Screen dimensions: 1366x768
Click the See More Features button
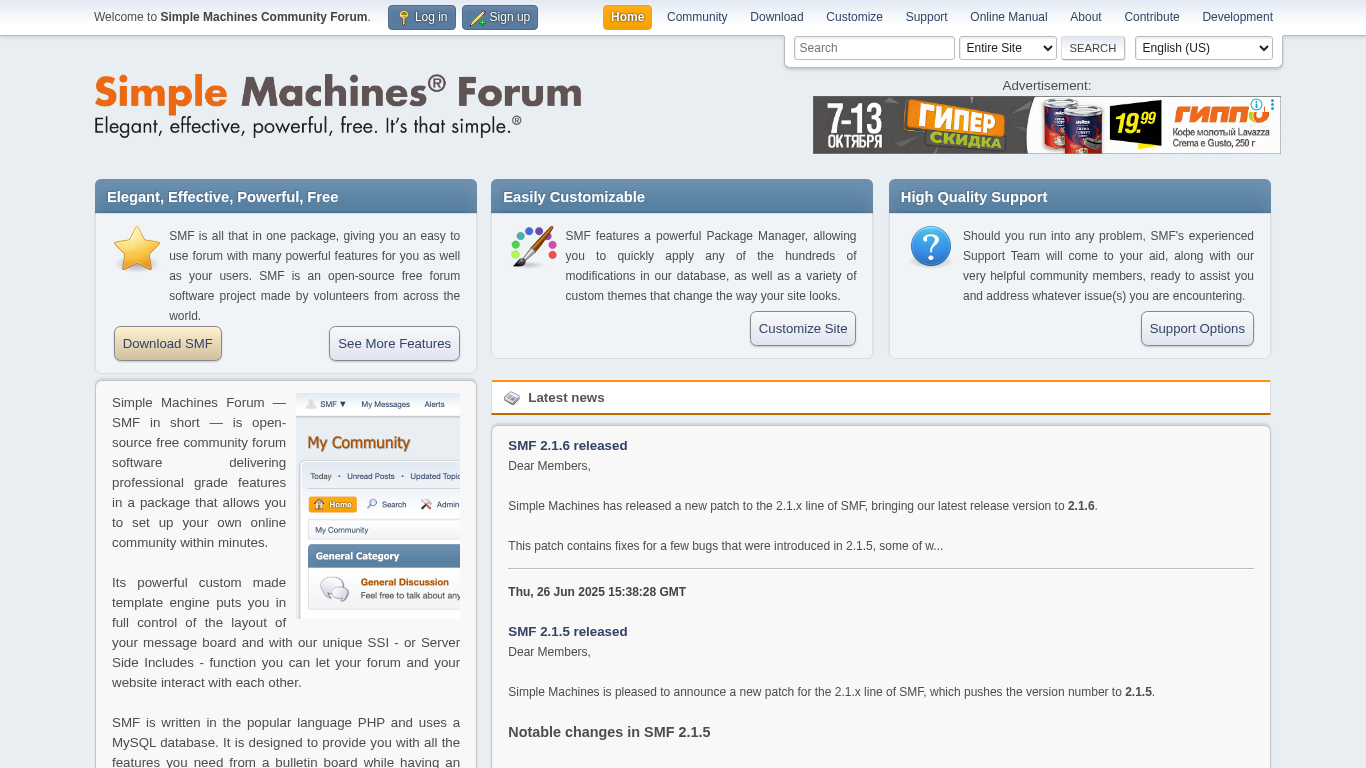click(x=394, y=344)
